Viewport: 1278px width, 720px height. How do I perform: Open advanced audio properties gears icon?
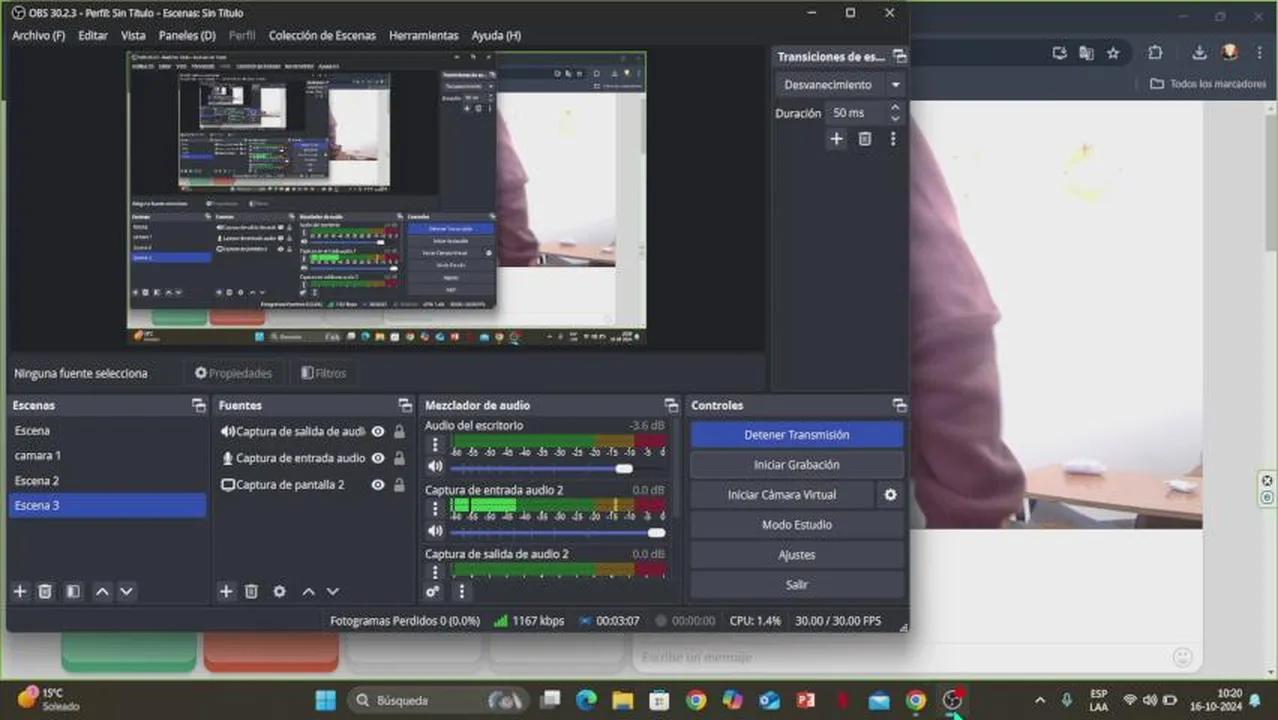(x=433, y=591)
